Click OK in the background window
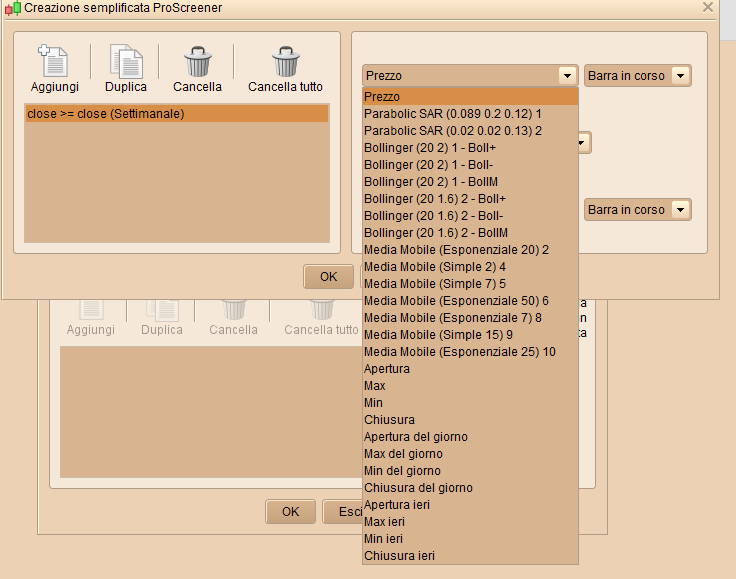The width and height of the screenshot is (736, 579). coord(290,511)
